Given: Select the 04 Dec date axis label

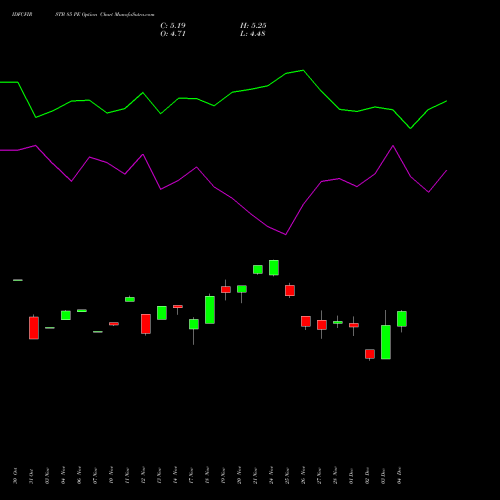Looking at the screenshot, I should [399, 476].
